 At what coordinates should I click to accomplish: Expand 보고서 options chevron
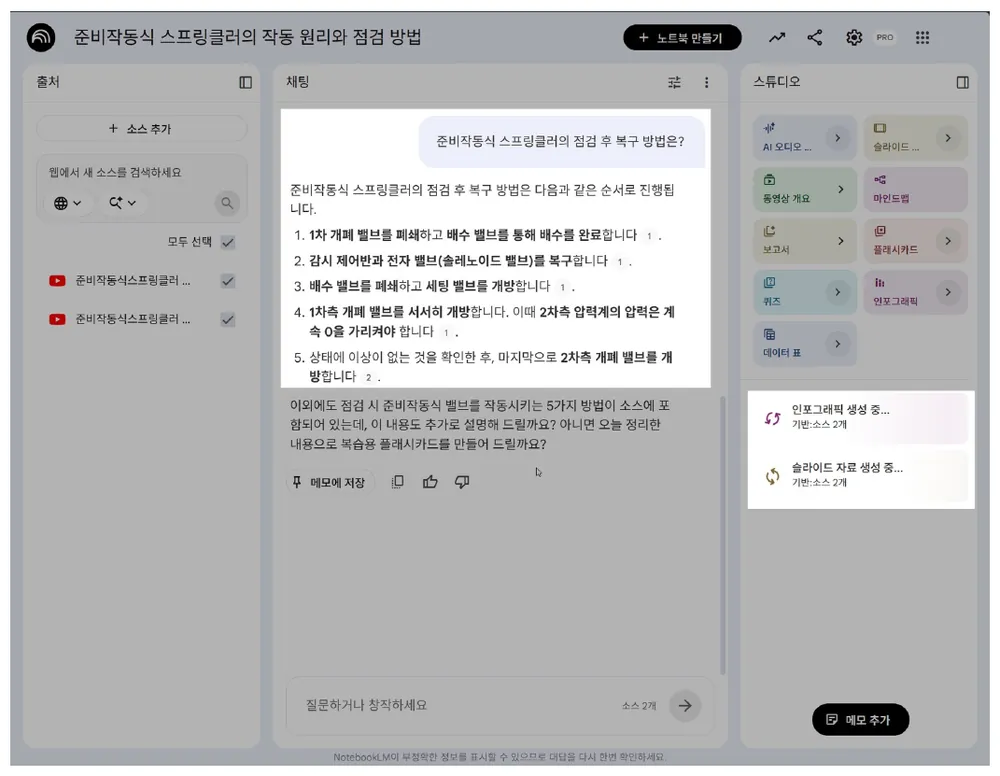coord(841,241)
